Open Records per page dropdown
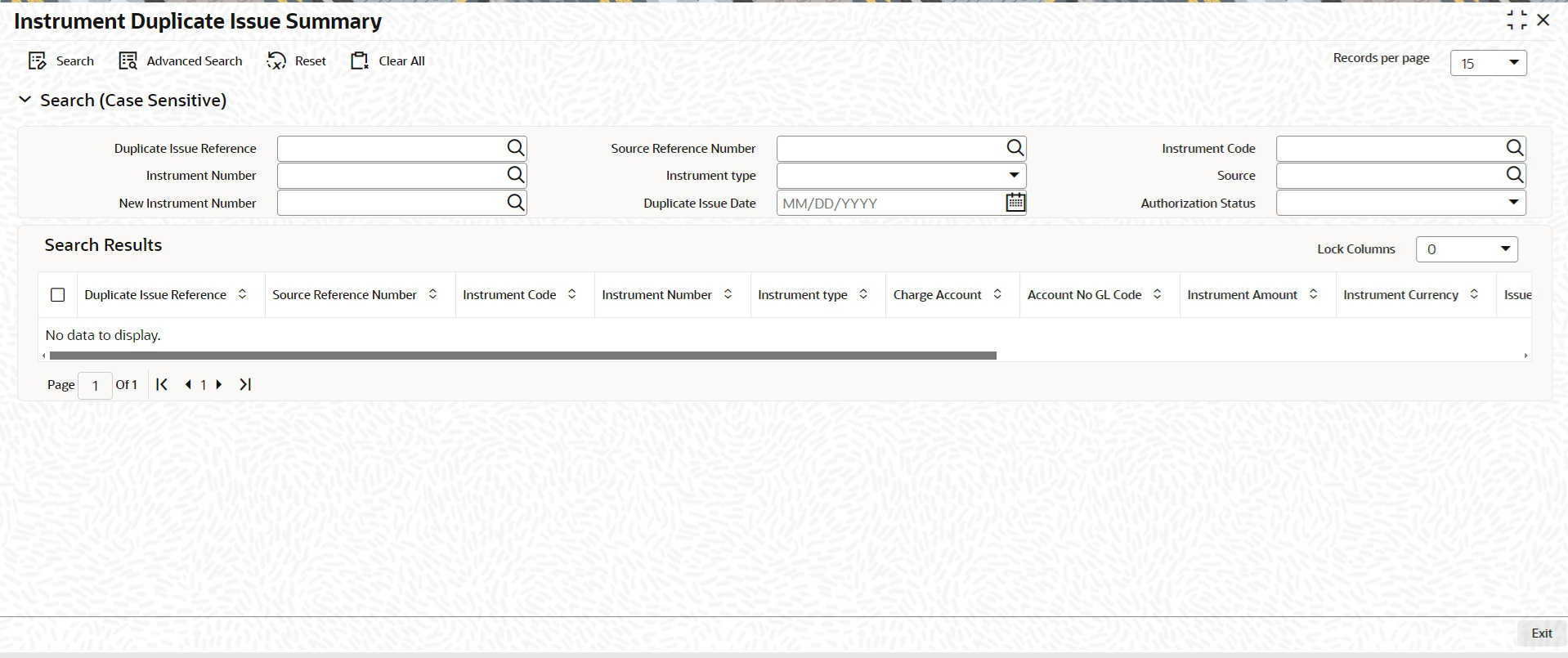Viewport: 1568px width, 658px height. [1488, 63]
